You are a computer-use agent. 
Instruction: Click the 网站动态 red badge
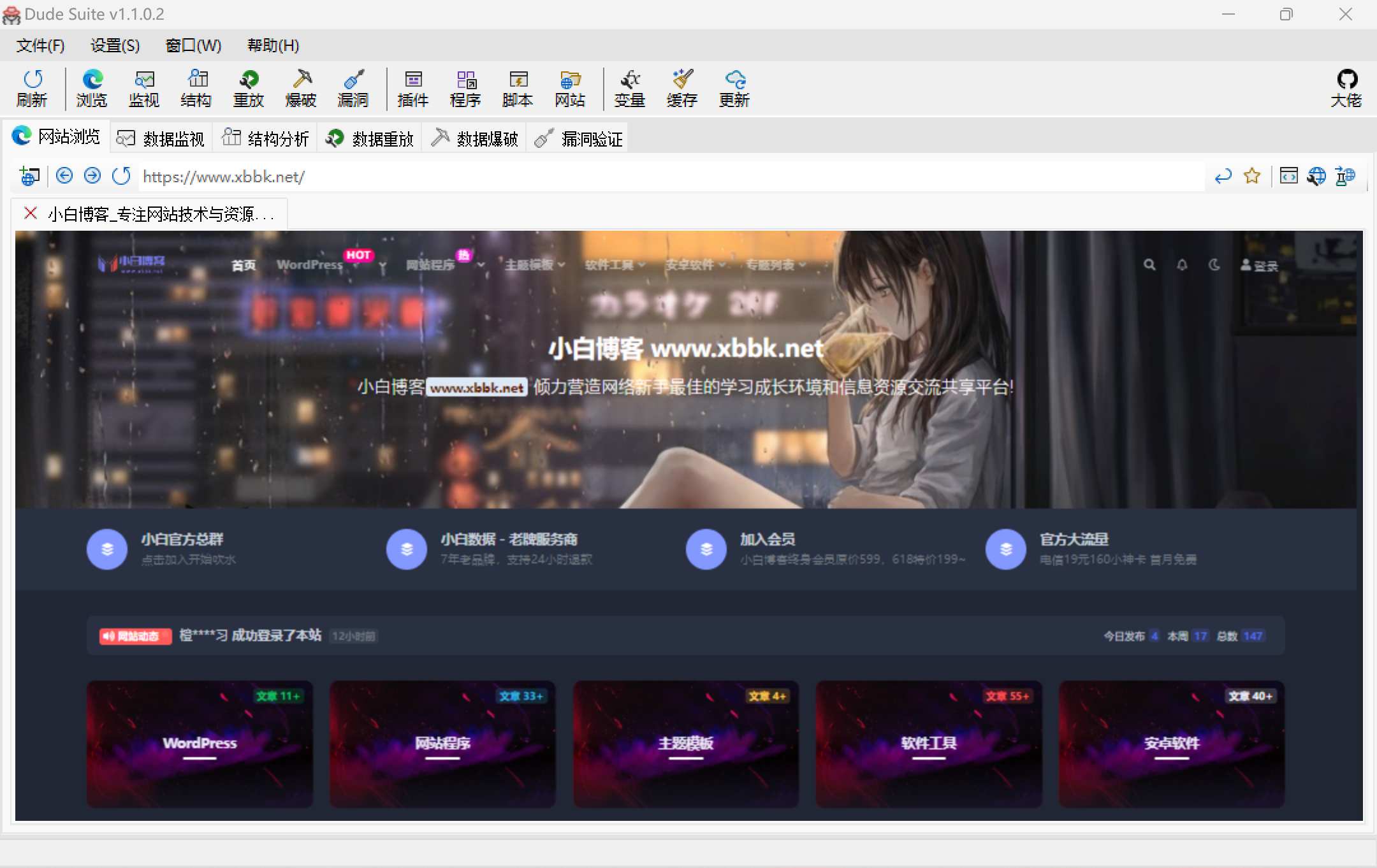pyautogui.click(x=135, y=636)
